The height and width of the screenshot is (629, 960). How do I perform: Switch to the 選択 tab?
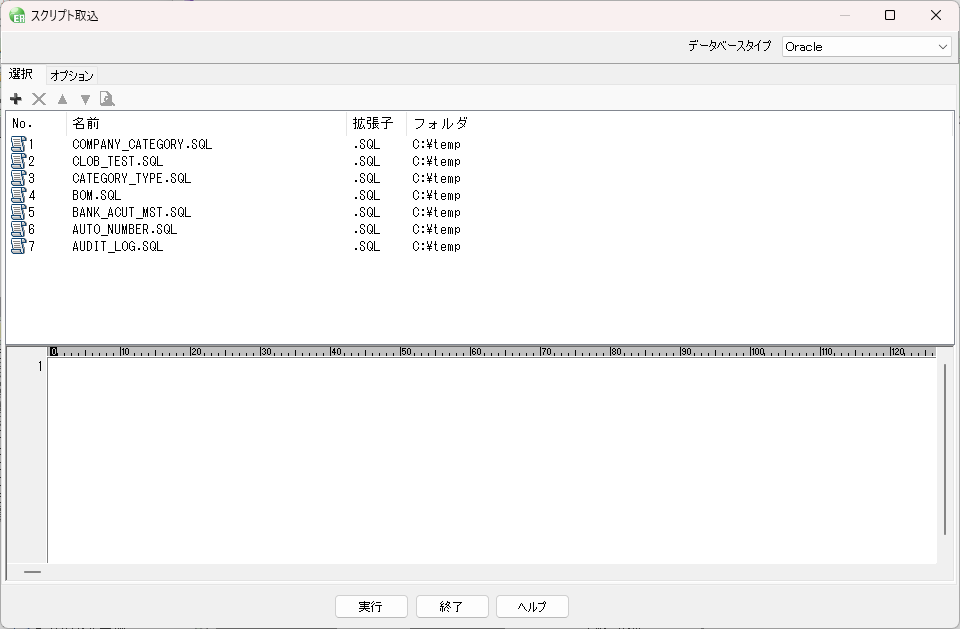21,74
